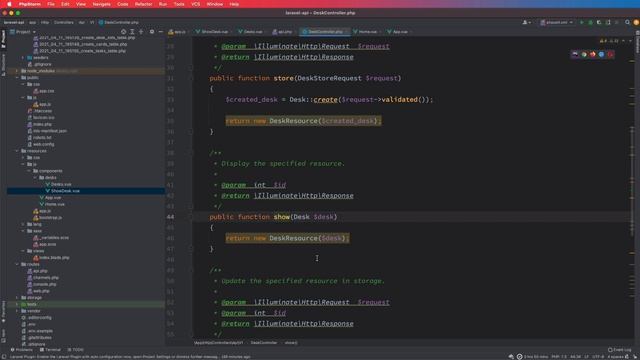Open the Project view dropdown
Image resolution: width=640 pixels, height=360 pixels.
23,31
